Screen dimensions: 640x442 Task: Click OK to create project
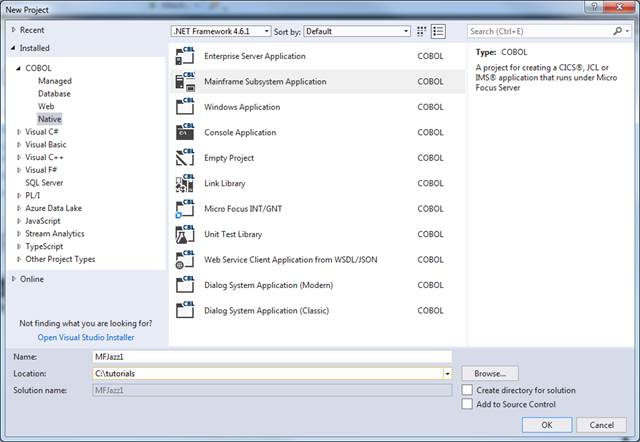(x=547, y=425)
